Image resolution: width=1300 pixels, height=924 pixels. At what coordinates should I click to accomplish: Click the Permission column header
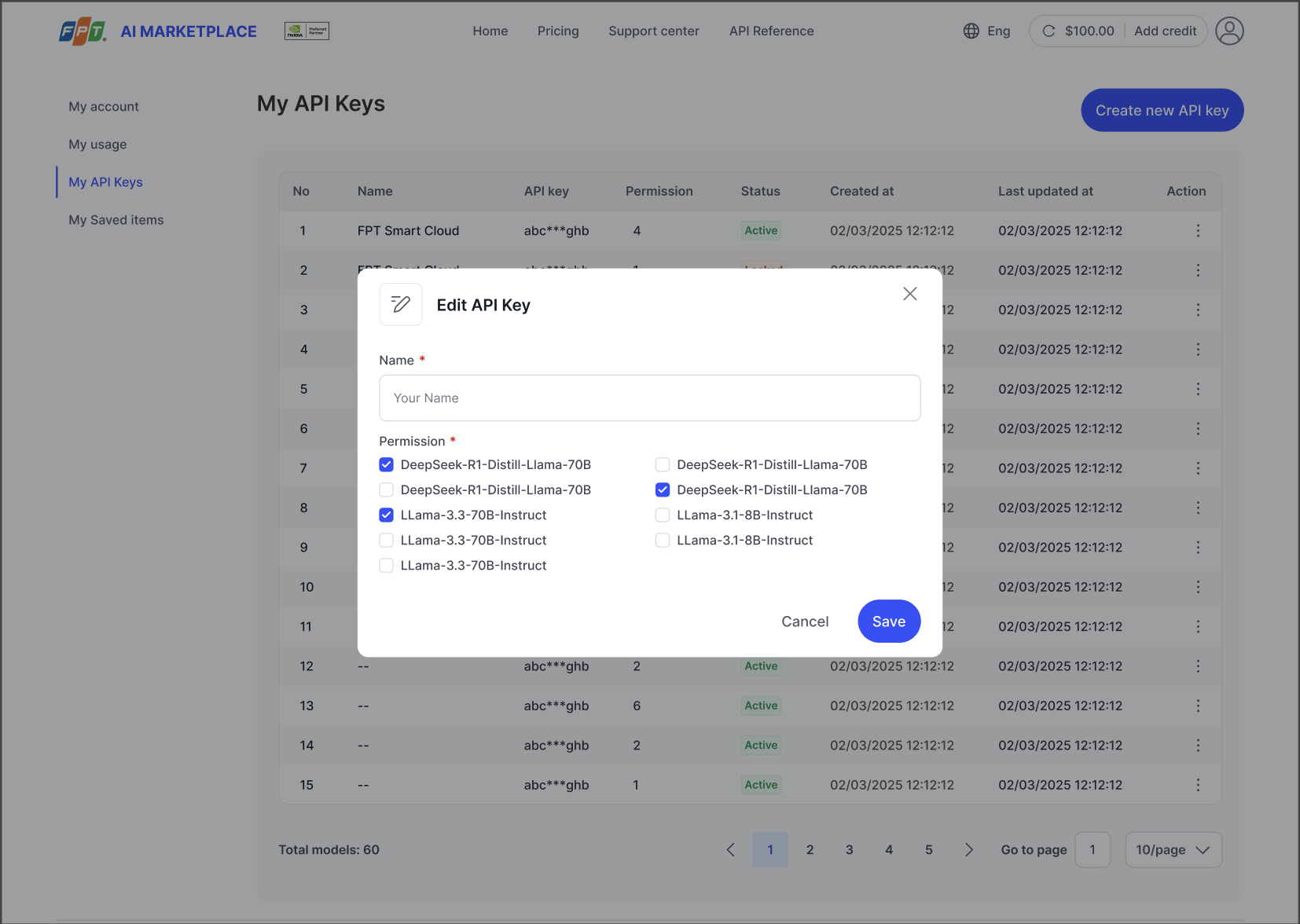click(x=659, y=192)
